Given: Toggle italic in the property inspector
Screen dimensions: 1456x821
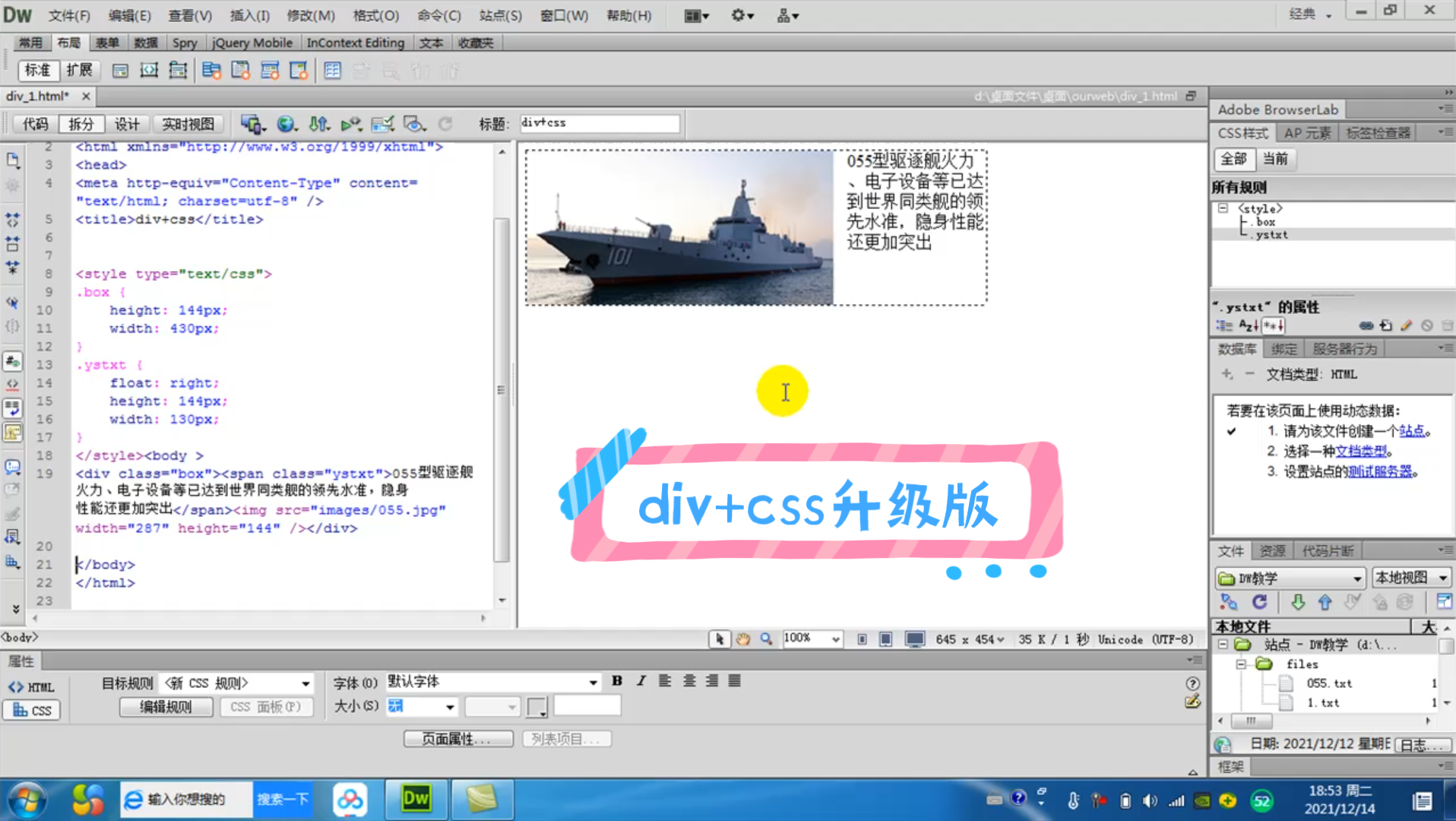Looking at the screenshot, I should (641, 681).
